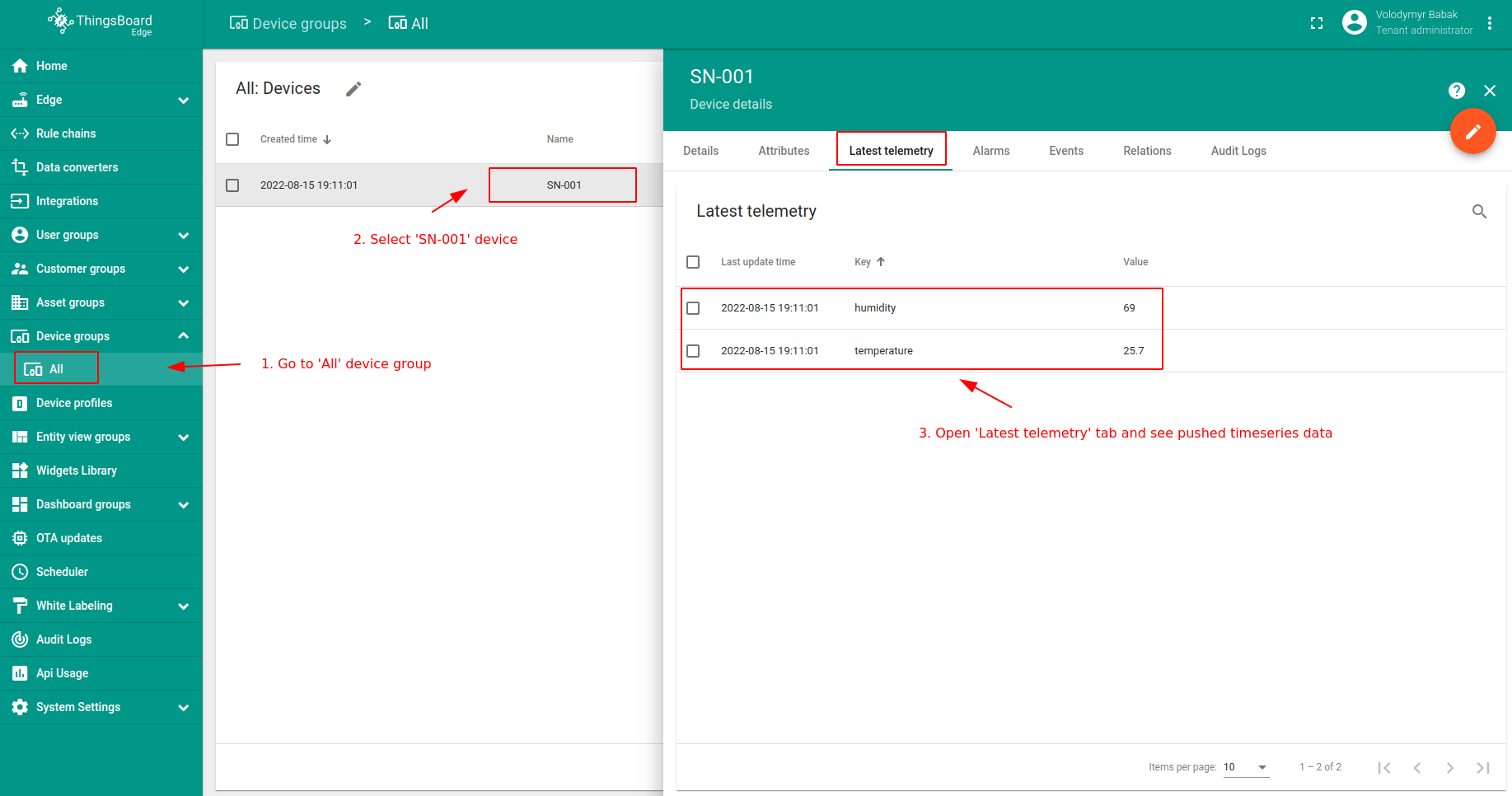Check the temperature telemetry row checkbox

point(693,351)
